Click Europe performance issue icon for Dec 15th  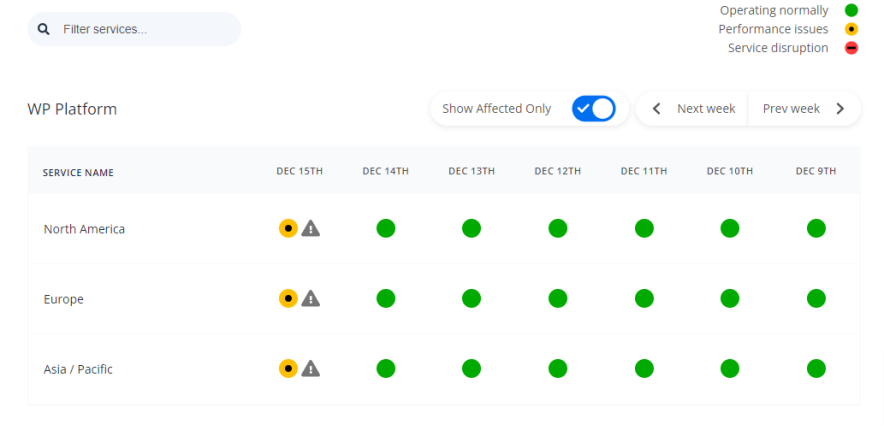(288, 298)
